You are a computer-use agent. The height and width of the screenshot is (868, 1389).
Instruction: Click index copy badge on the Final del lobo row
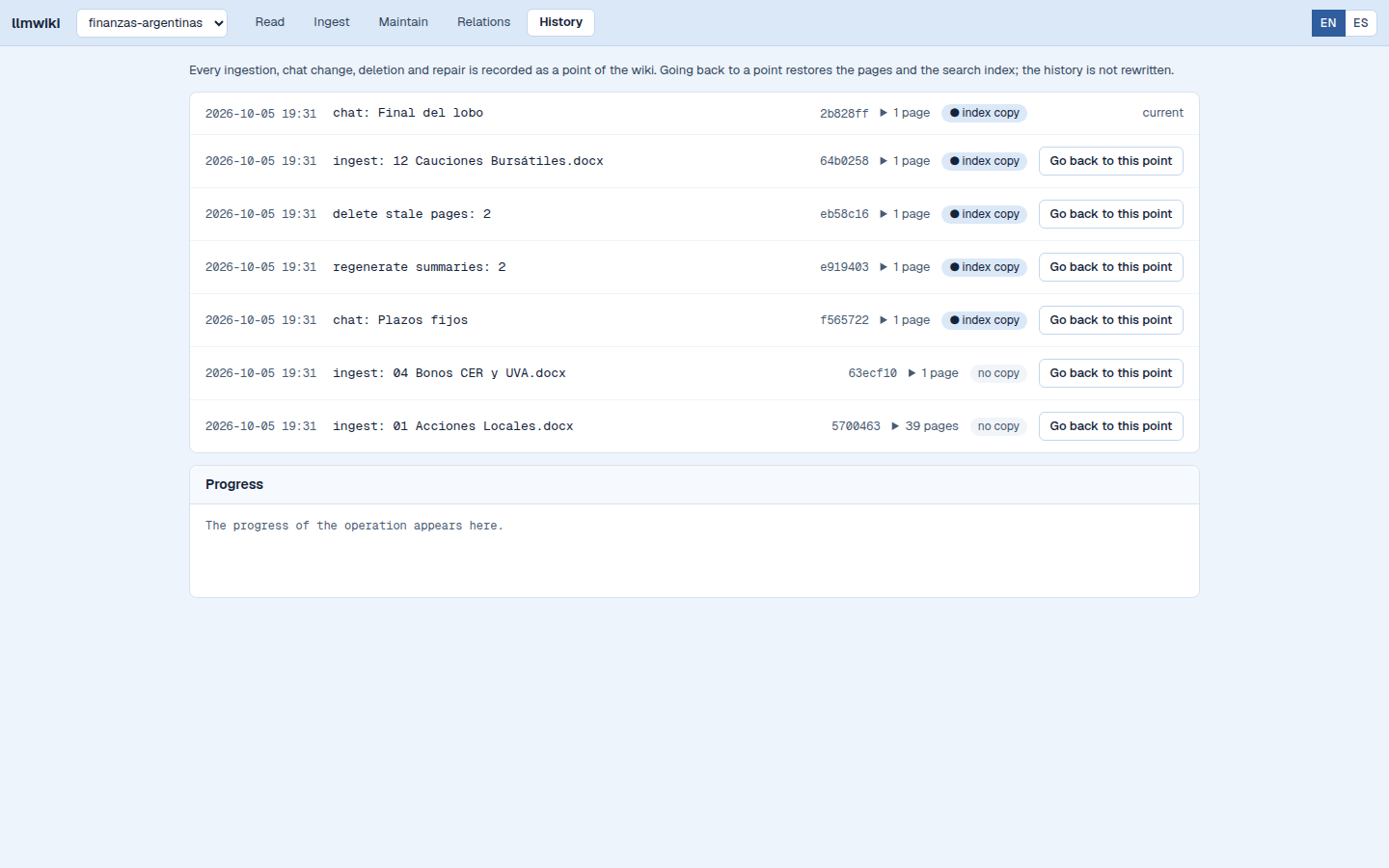tap(984, 113)
